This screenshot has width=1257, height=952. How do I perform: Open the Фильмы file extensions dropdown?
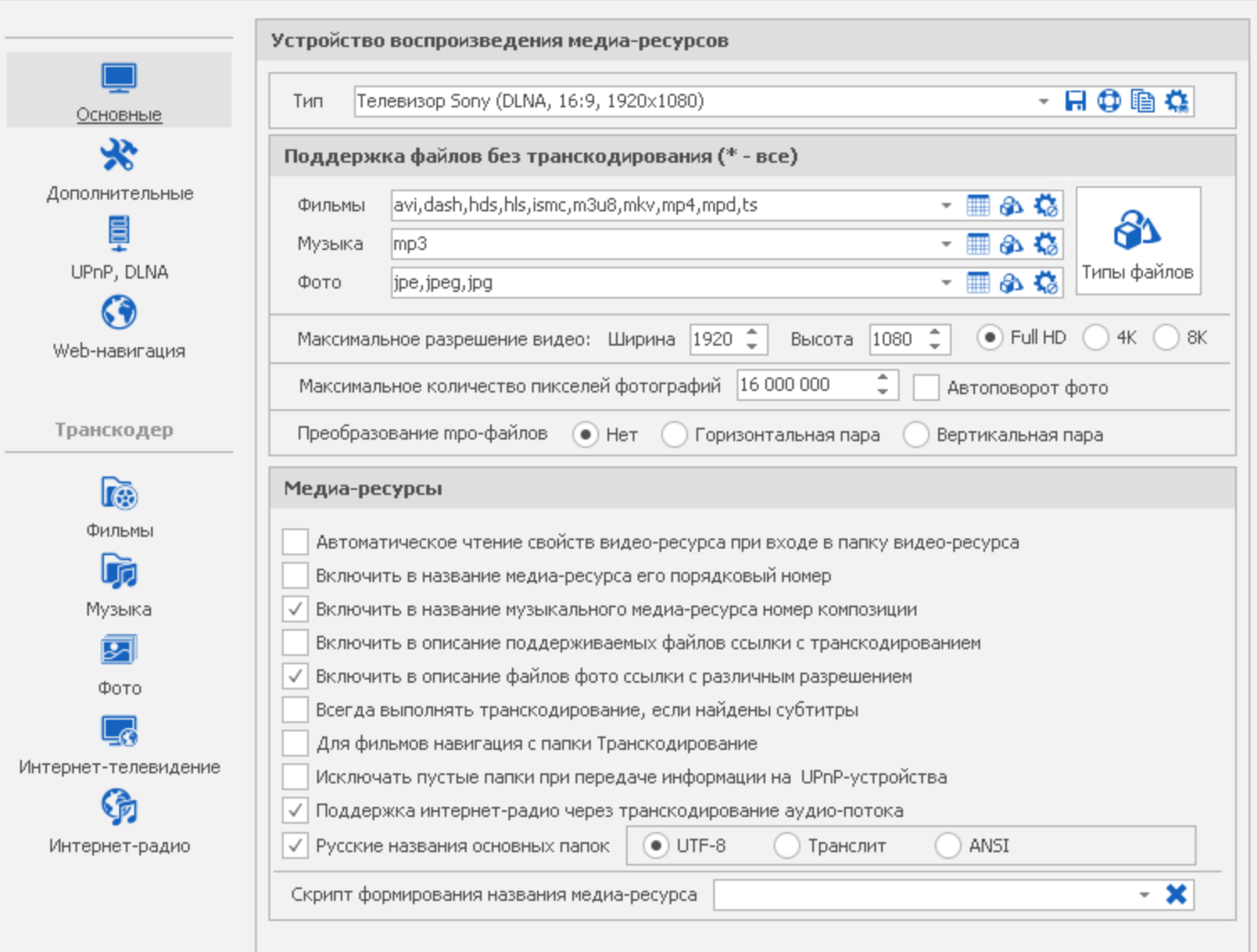[x=946, y=205]
